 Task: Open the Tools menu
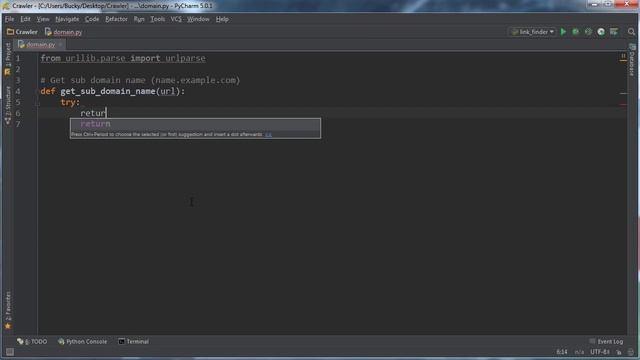158,19
